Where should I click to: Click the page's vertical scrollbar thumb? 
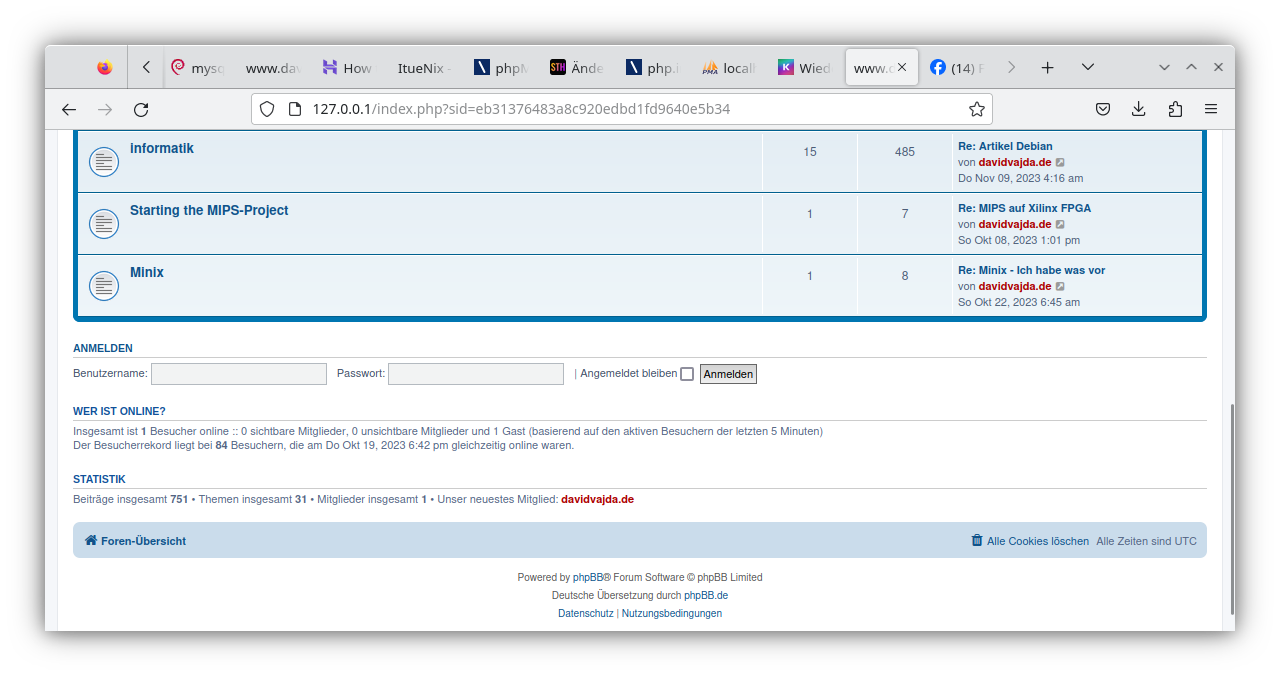point(1232,510)
